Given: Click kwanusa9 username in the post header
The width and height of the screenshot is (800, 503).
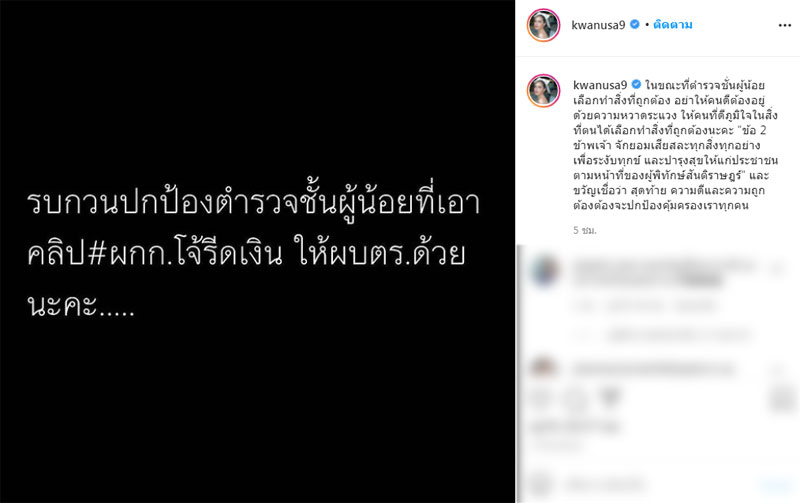Looking at the screenshot, I should tap(598, 25).
